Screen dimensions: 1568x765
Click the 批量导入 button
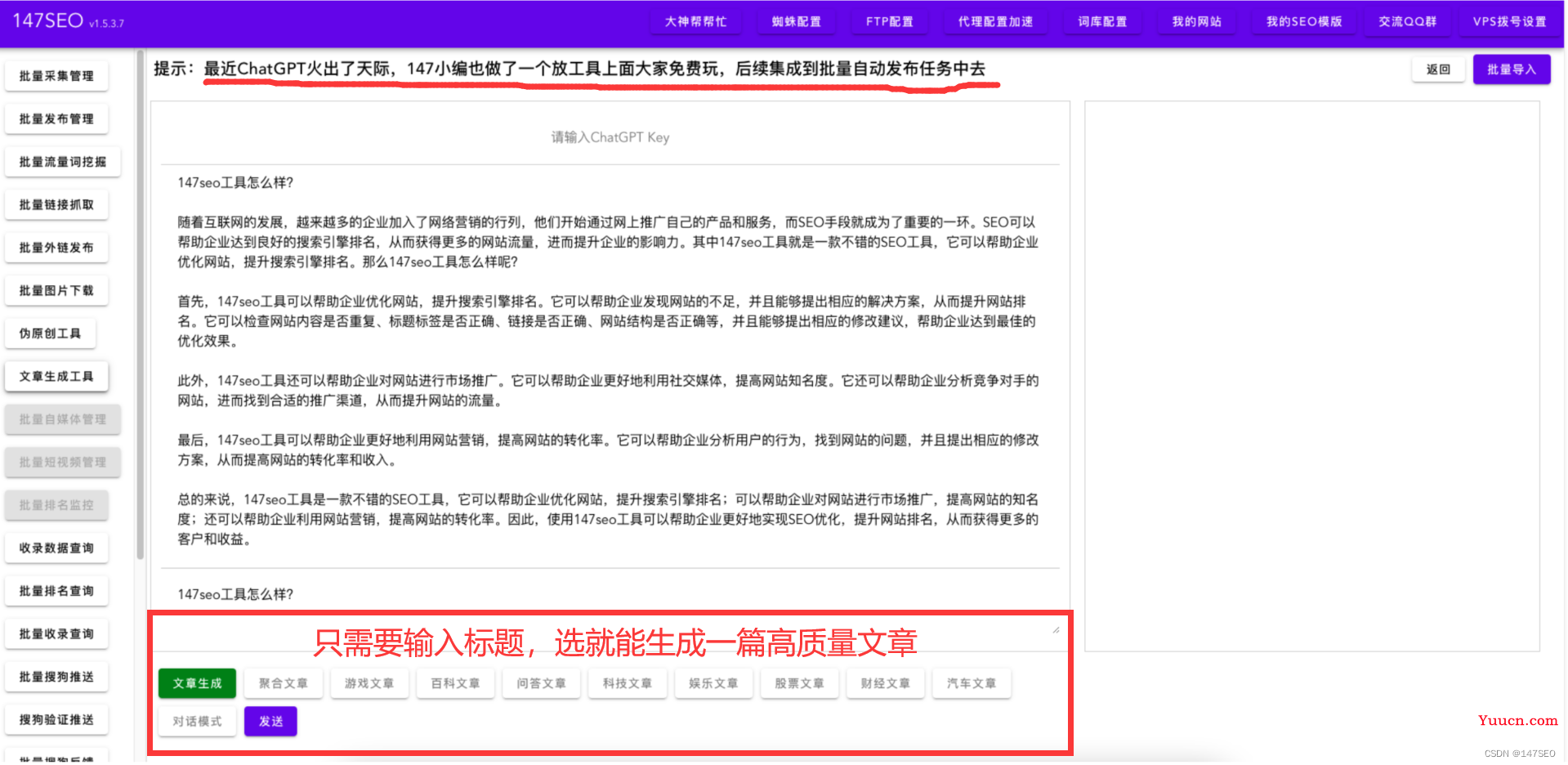1512,69
